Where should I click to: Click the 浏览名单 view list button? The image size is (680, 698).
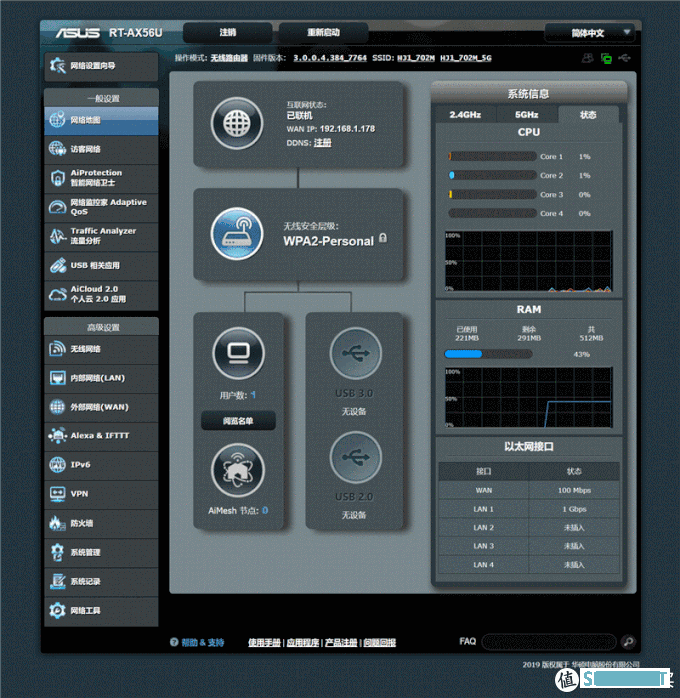click(x=238, y=421)
